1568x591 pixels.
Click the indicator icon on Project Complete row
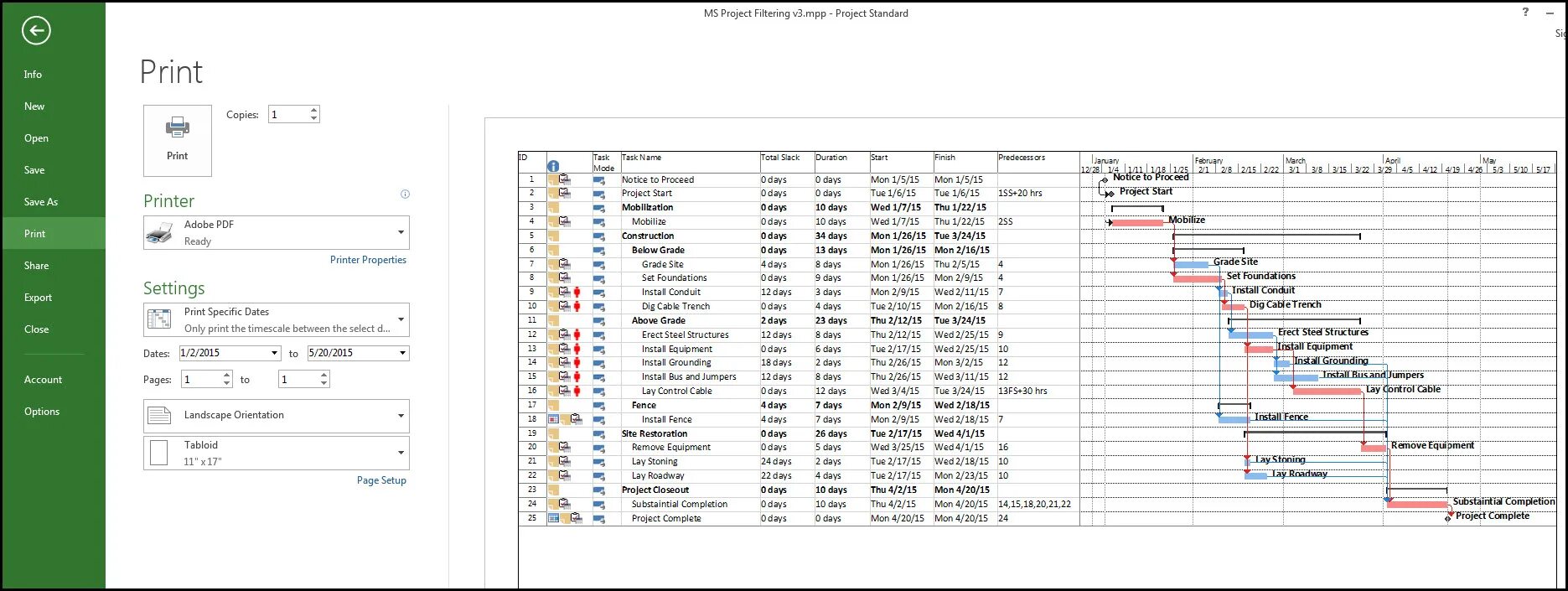coord(553,518)
